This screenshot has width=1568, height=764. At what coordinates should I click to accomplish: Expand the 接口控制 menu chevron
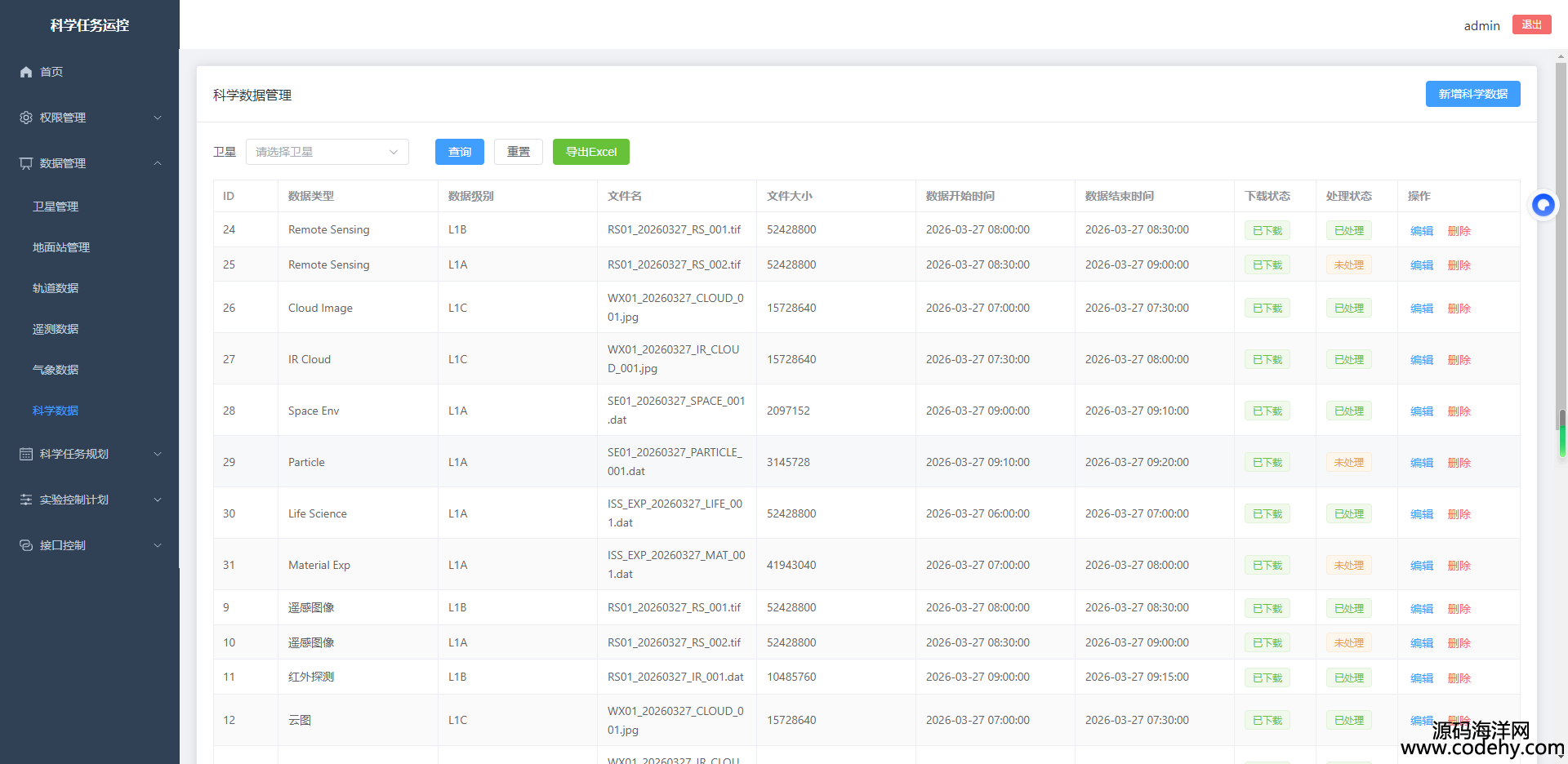(x=158, y=545)
